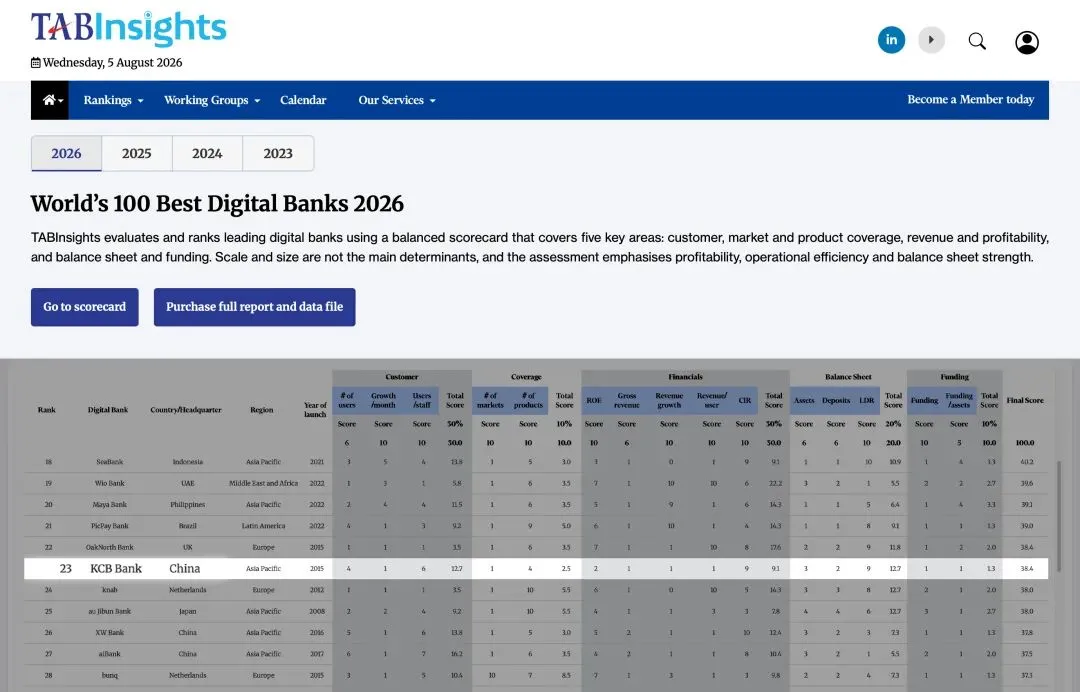Click the knab row name

110,590
